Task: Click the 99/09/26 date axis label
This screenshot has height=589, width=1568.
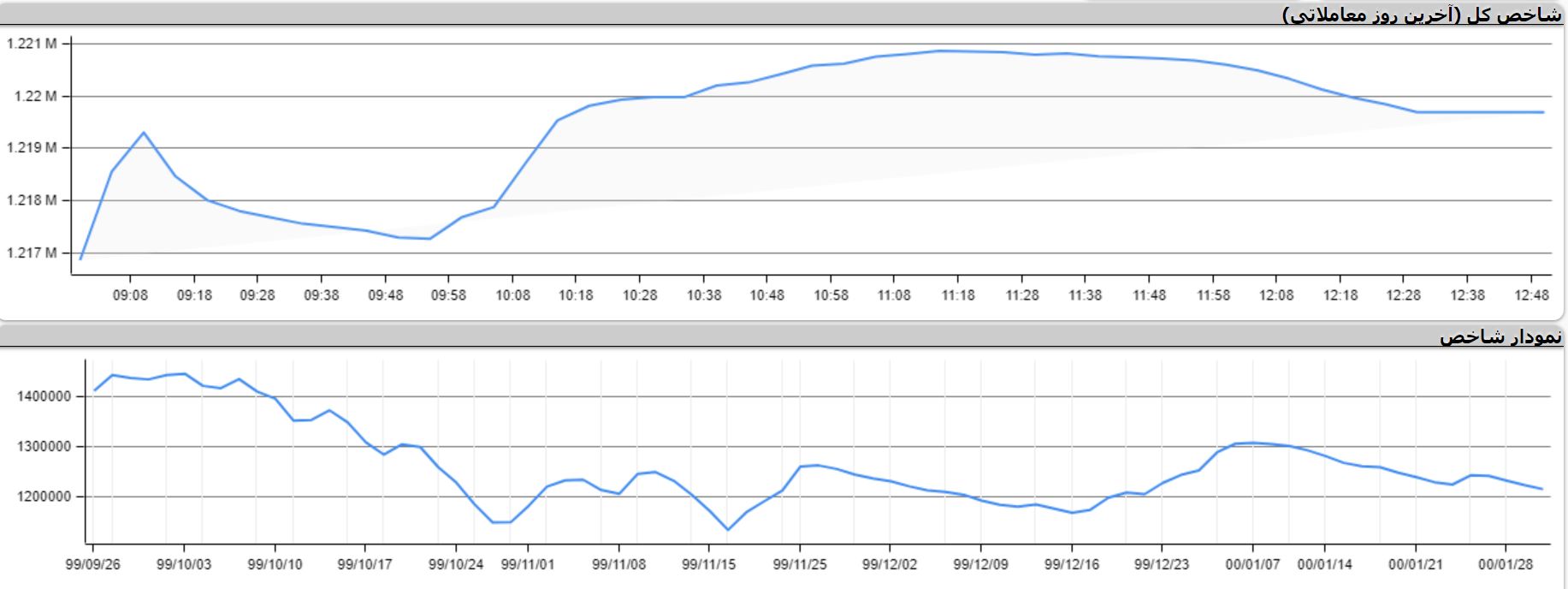Action: click(92, 565)
